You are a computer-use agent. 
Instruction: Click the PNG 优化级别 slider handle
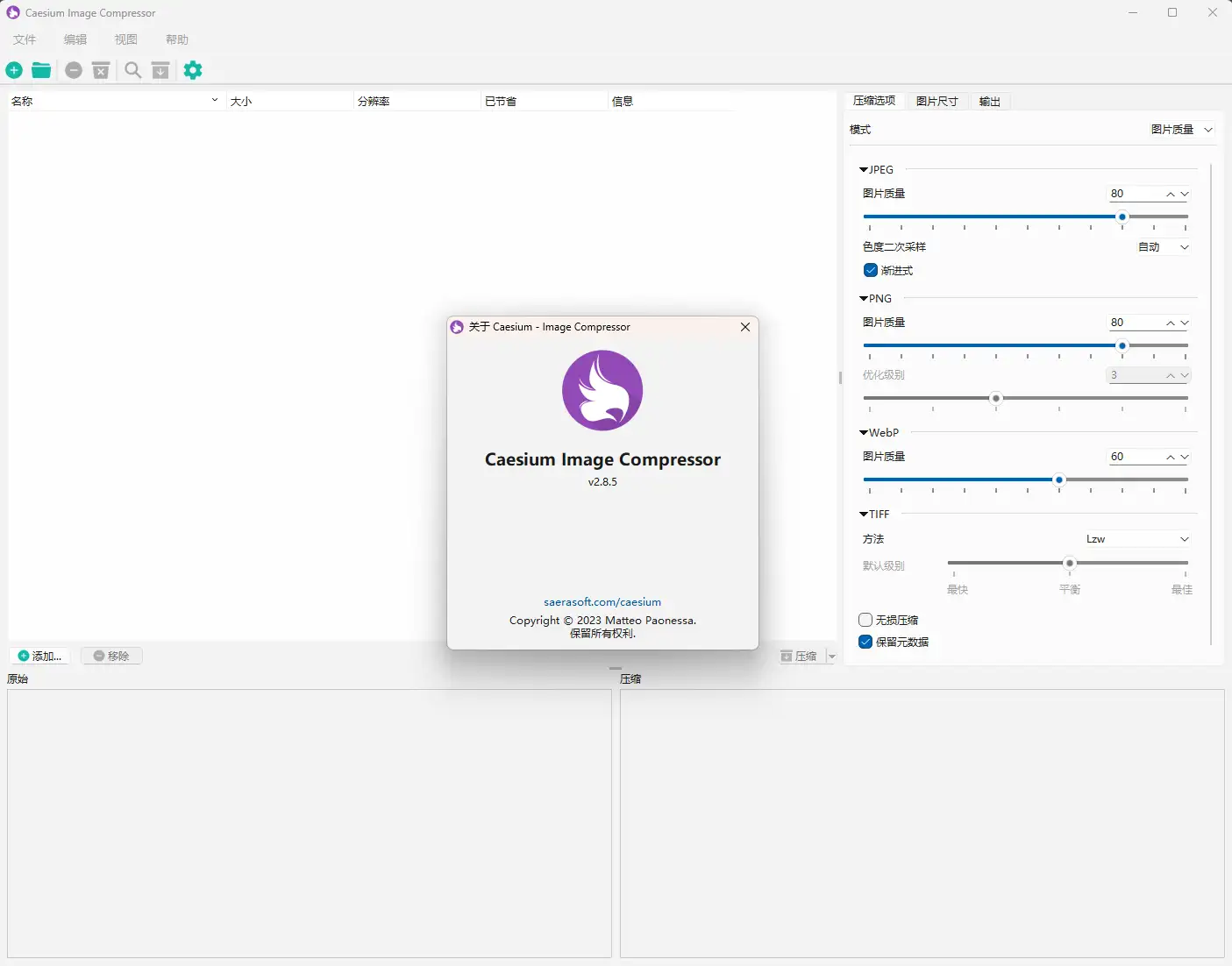[995, 398]
